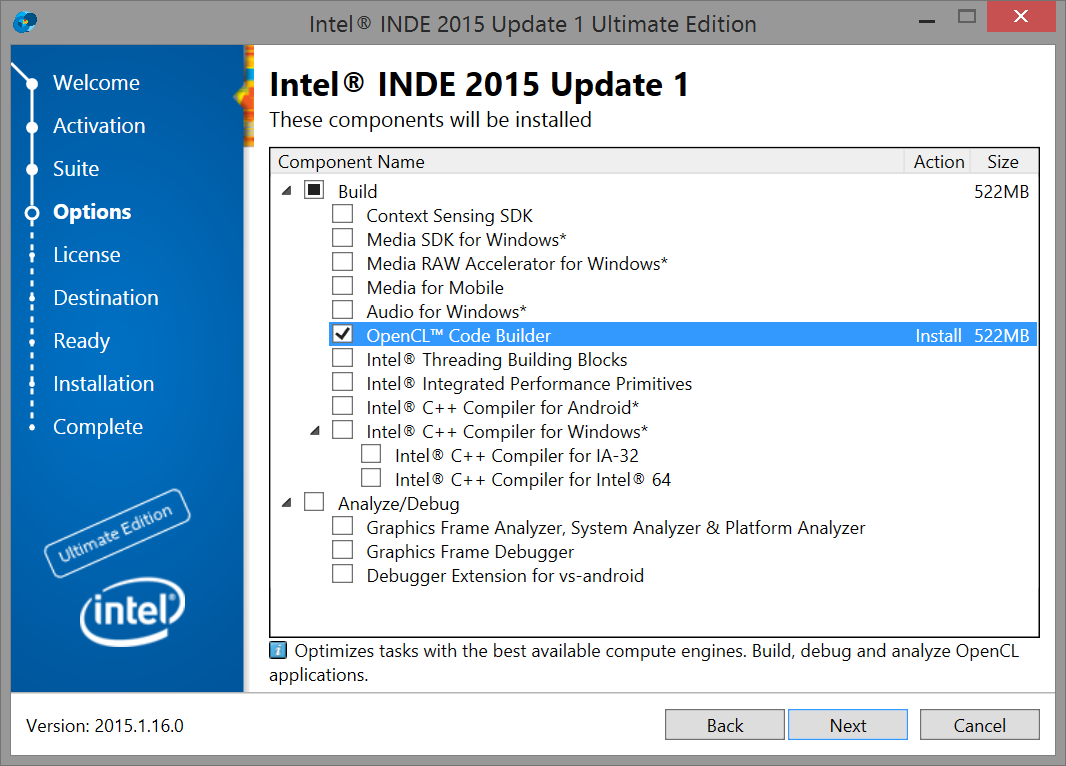Viewport: 1066px width, 766px height.
Task: Open the Installation step in sidebar
Action: point(104,383)
